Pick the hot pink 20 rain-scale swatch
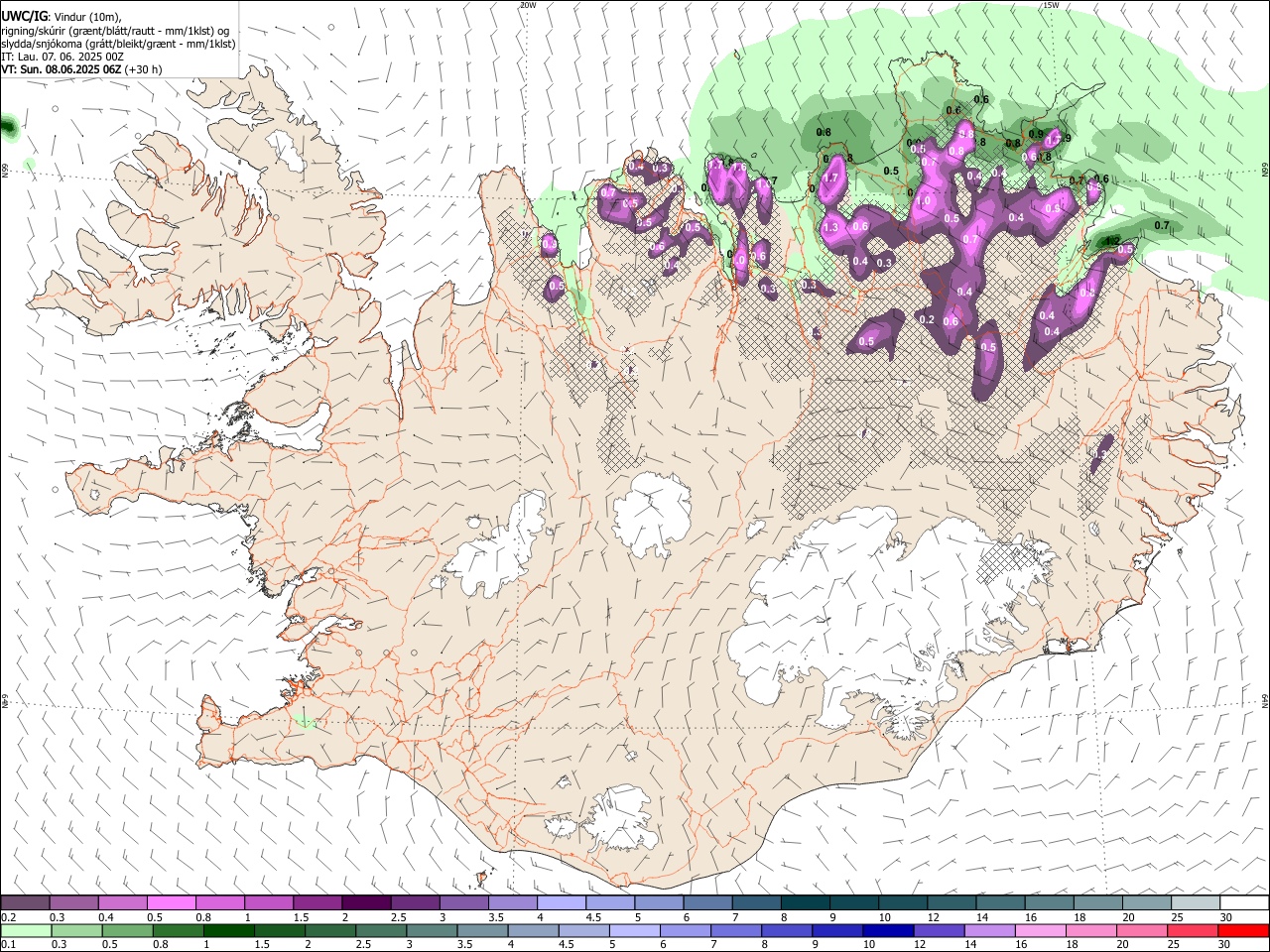Image resolution: width=1270 pixels, height=952 pixels. click(1142, 931)
